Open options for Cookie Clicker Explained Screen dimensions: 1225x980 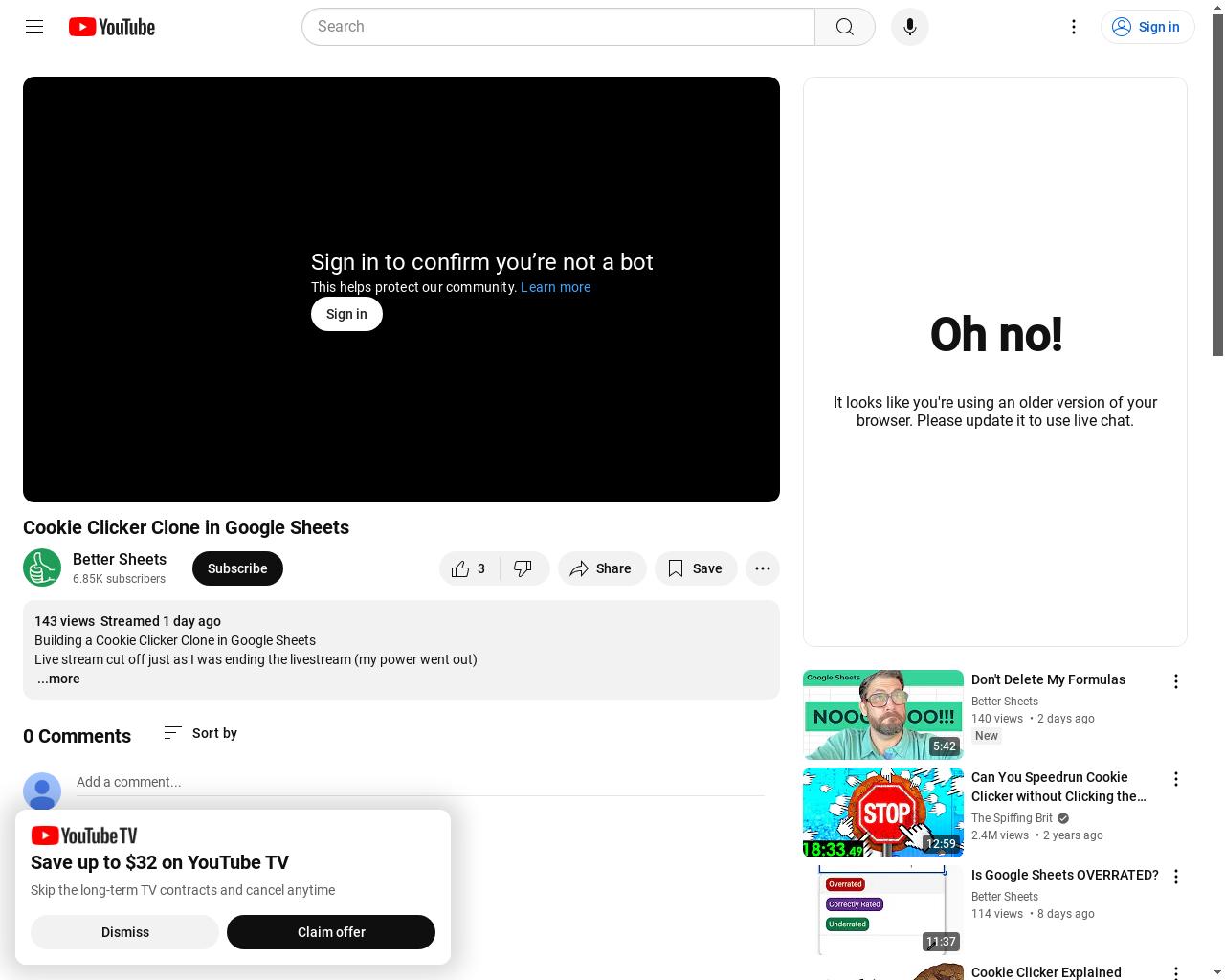click(1176, 972)
